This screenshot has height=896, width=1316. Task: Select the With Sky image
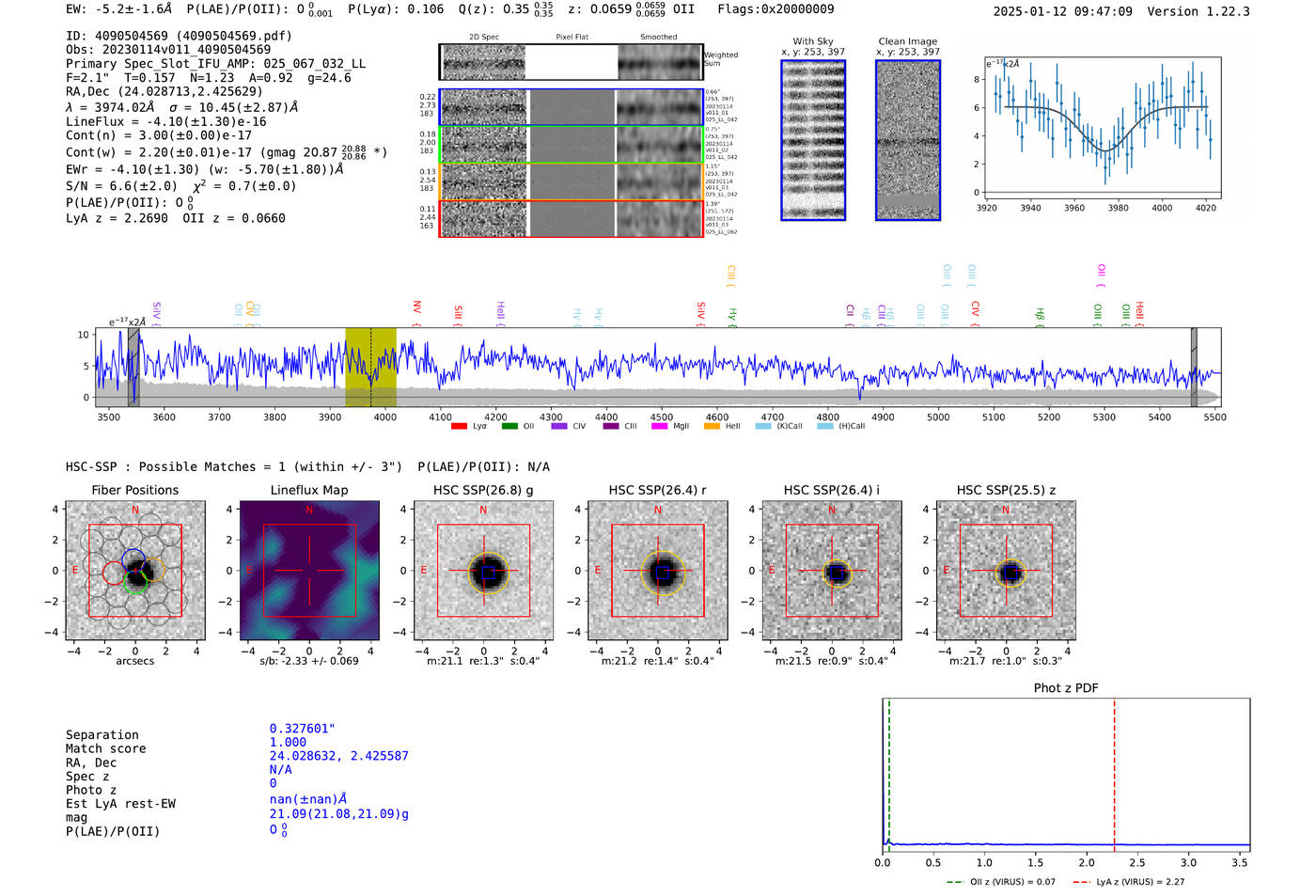click(813, 140)
